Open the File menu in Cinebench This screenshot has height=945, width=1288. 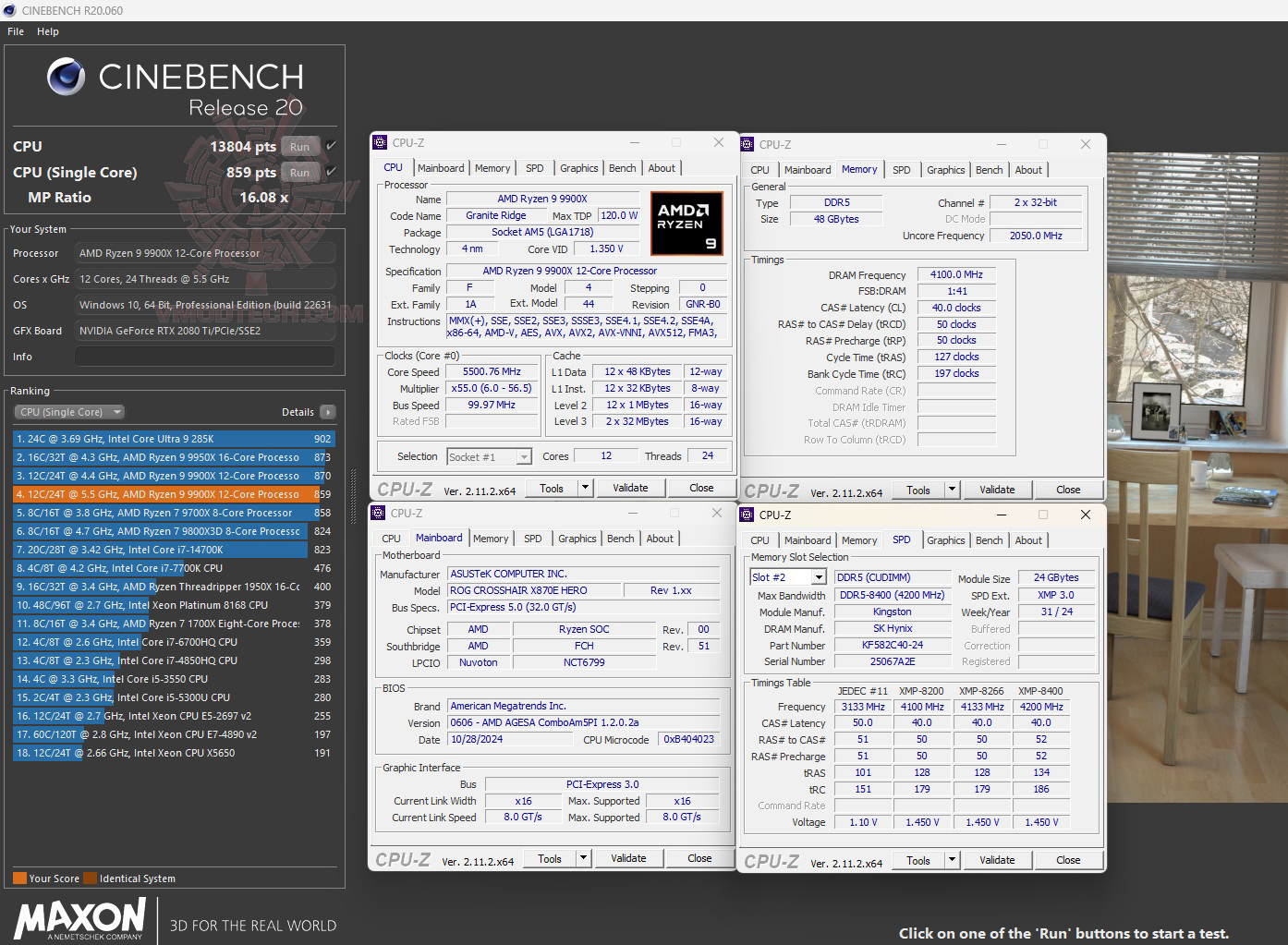point(15,30)
